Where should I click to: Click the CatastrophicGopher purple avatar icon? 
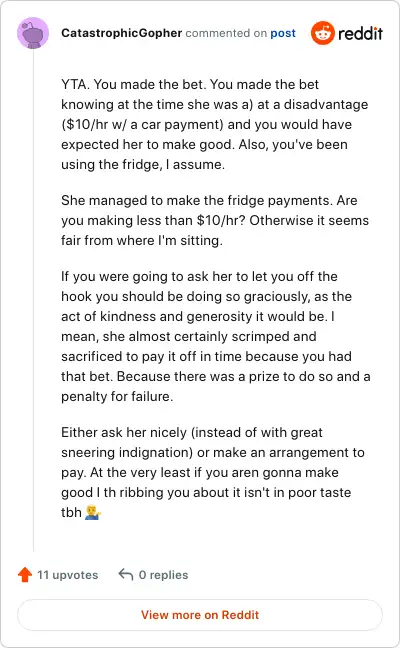[x=33, y=33]
